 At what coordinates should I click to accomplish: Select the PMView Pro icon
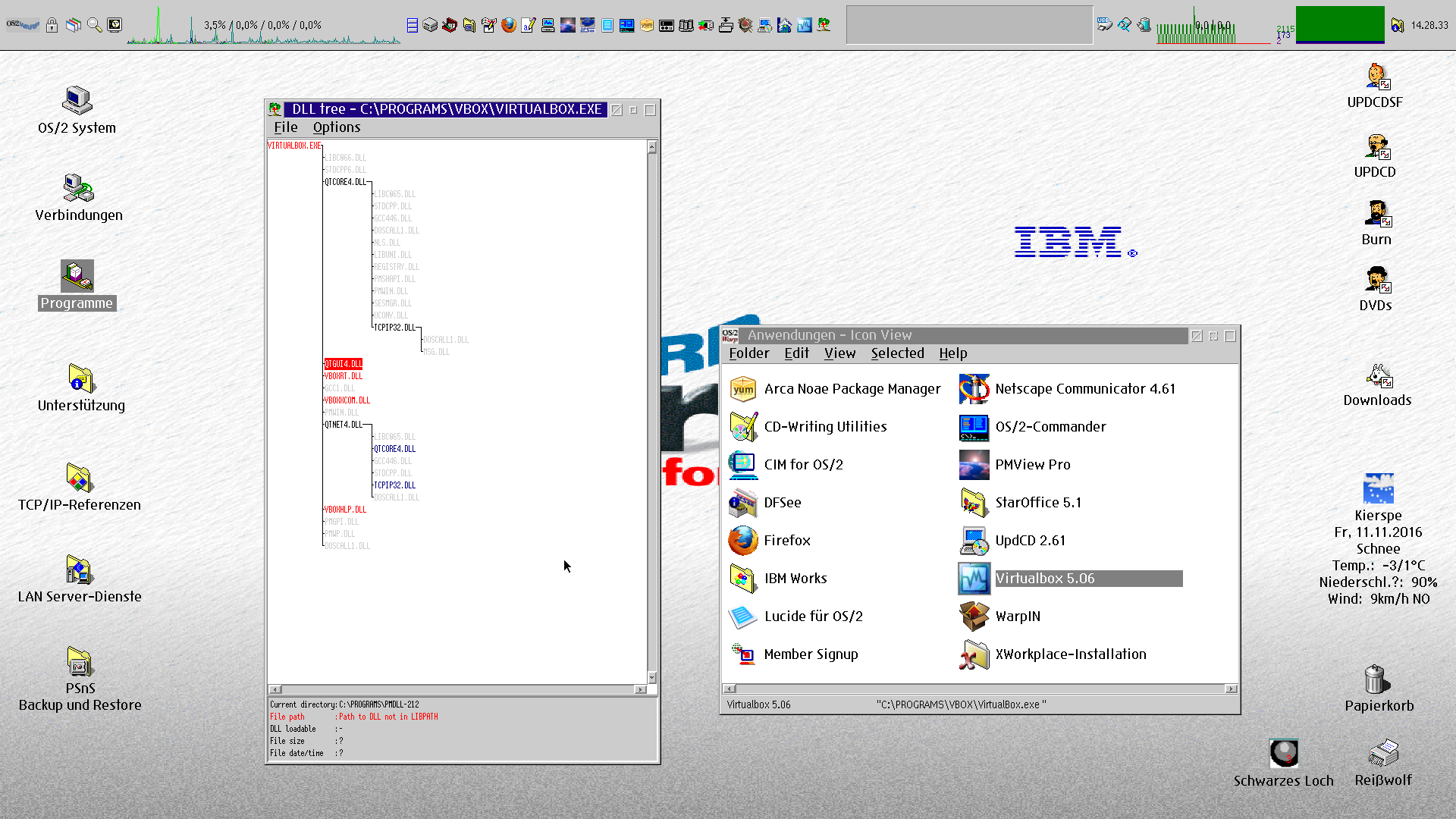pos(974,465)
